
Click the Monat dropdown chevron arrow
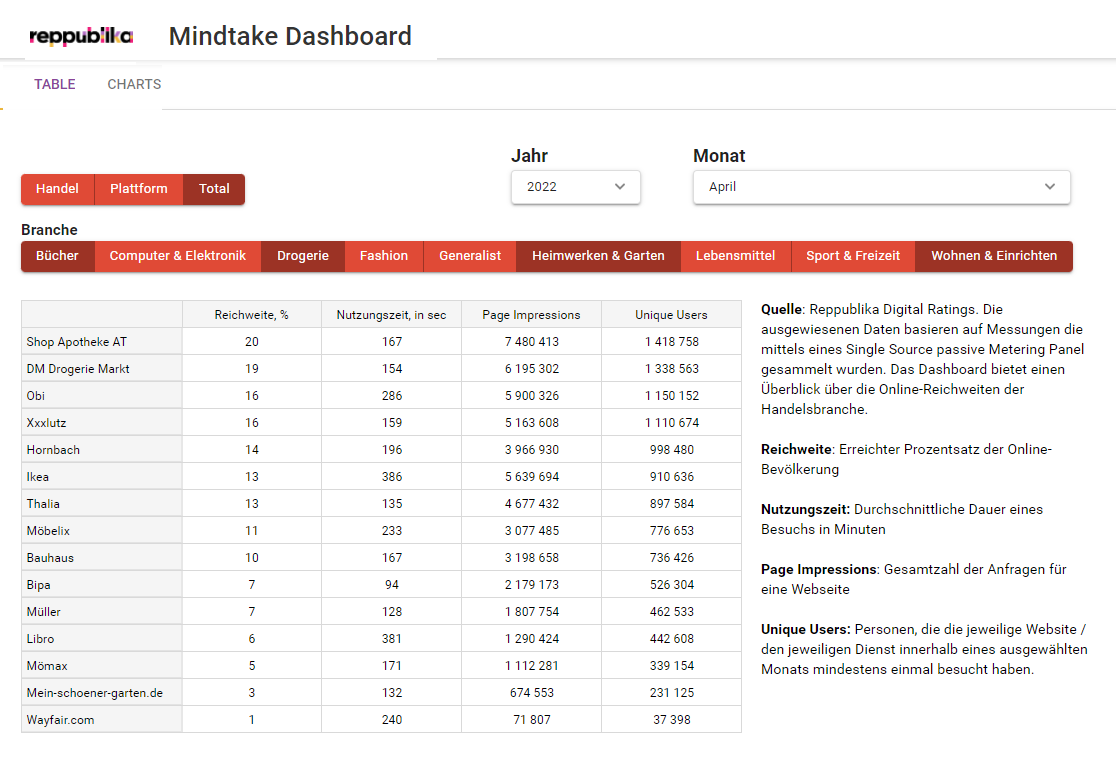click(x=1050, y=187)
